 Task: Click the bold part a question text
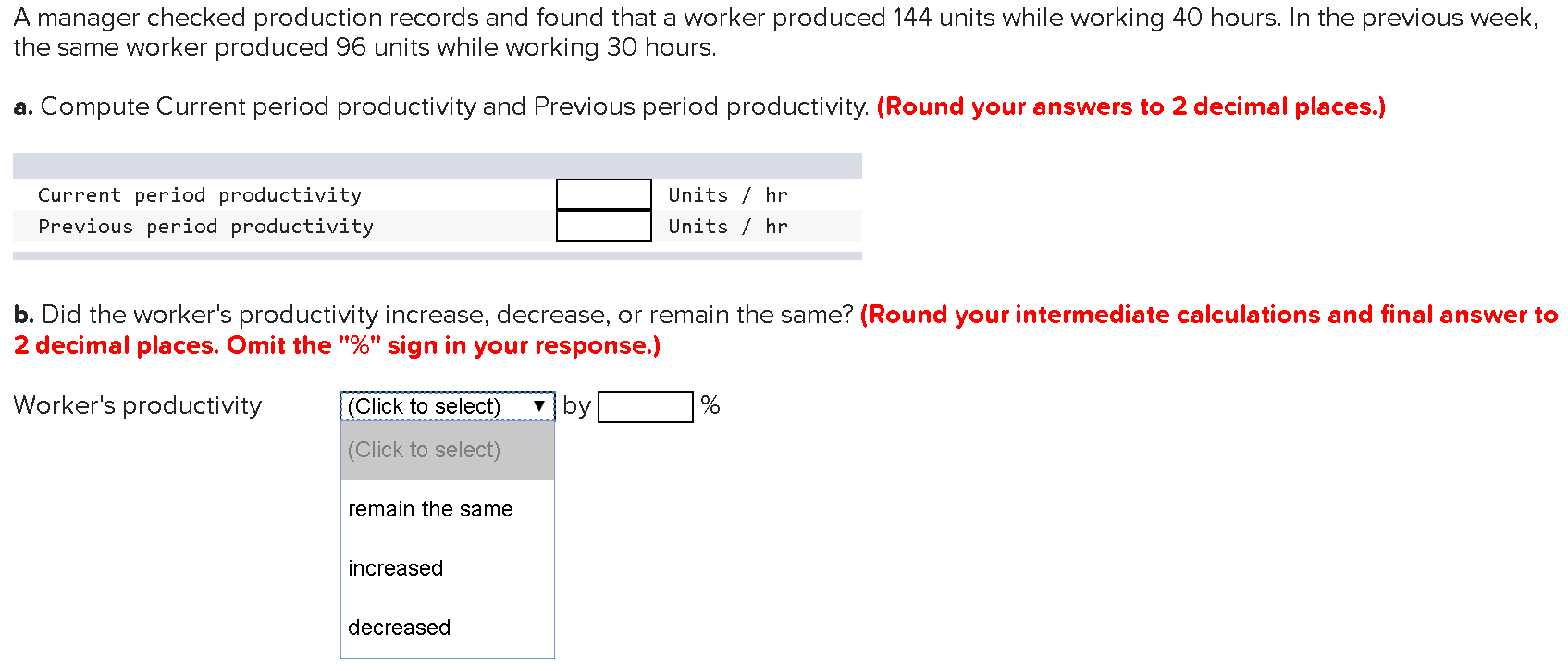click(21, 106)
